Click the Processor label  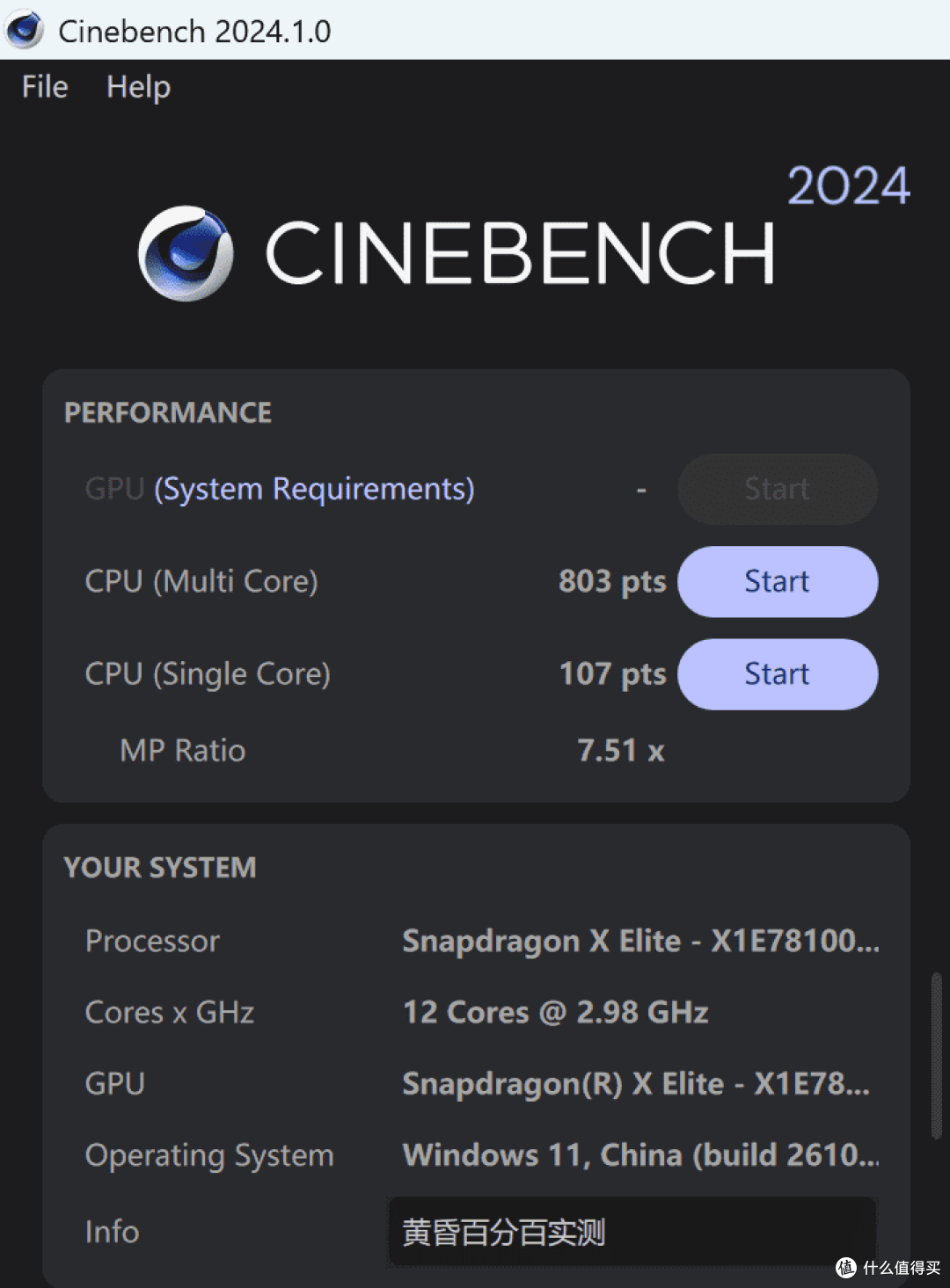tap(152, 941)
